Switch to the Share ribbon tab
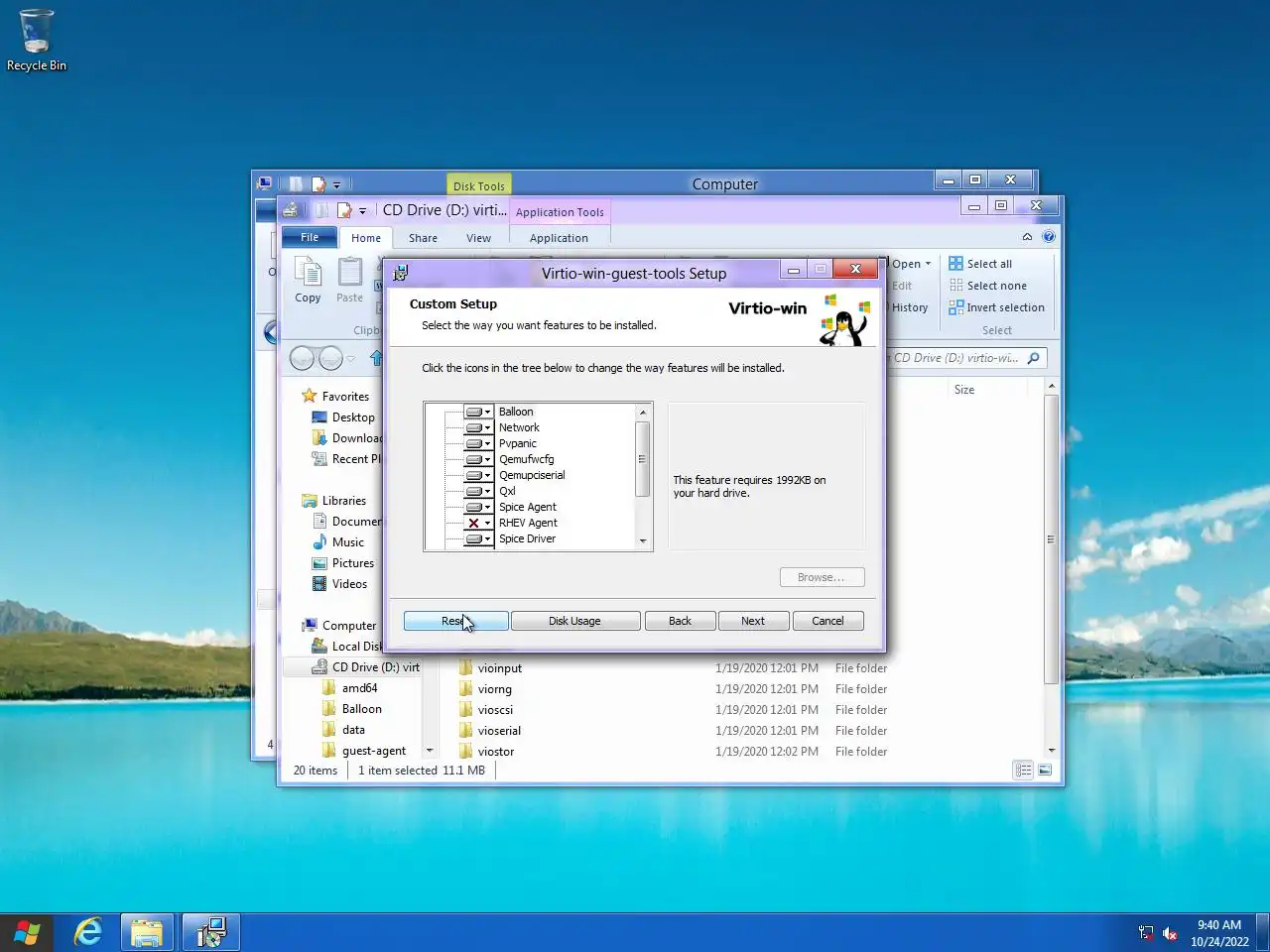The image size is (1270, 952). point(423,238)
